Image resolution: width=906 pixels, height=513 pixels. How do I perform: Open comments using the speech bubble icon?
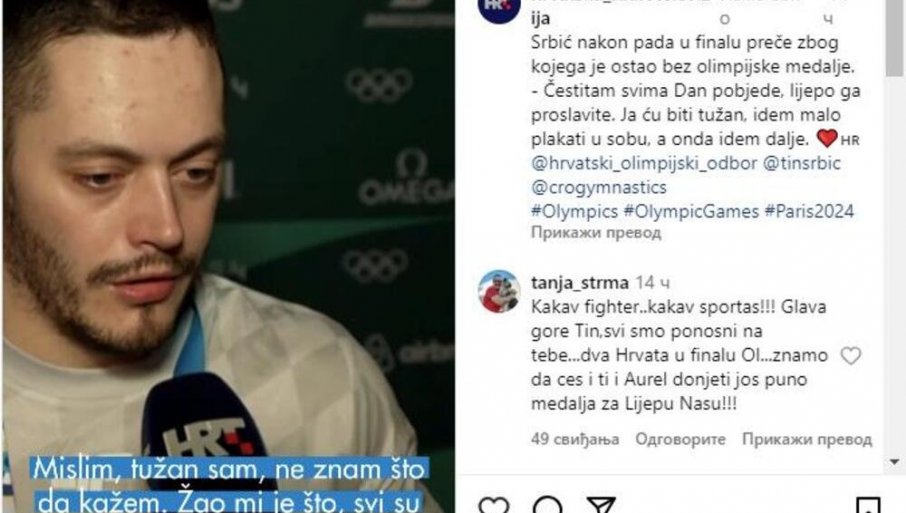click(x=547, y=505)
